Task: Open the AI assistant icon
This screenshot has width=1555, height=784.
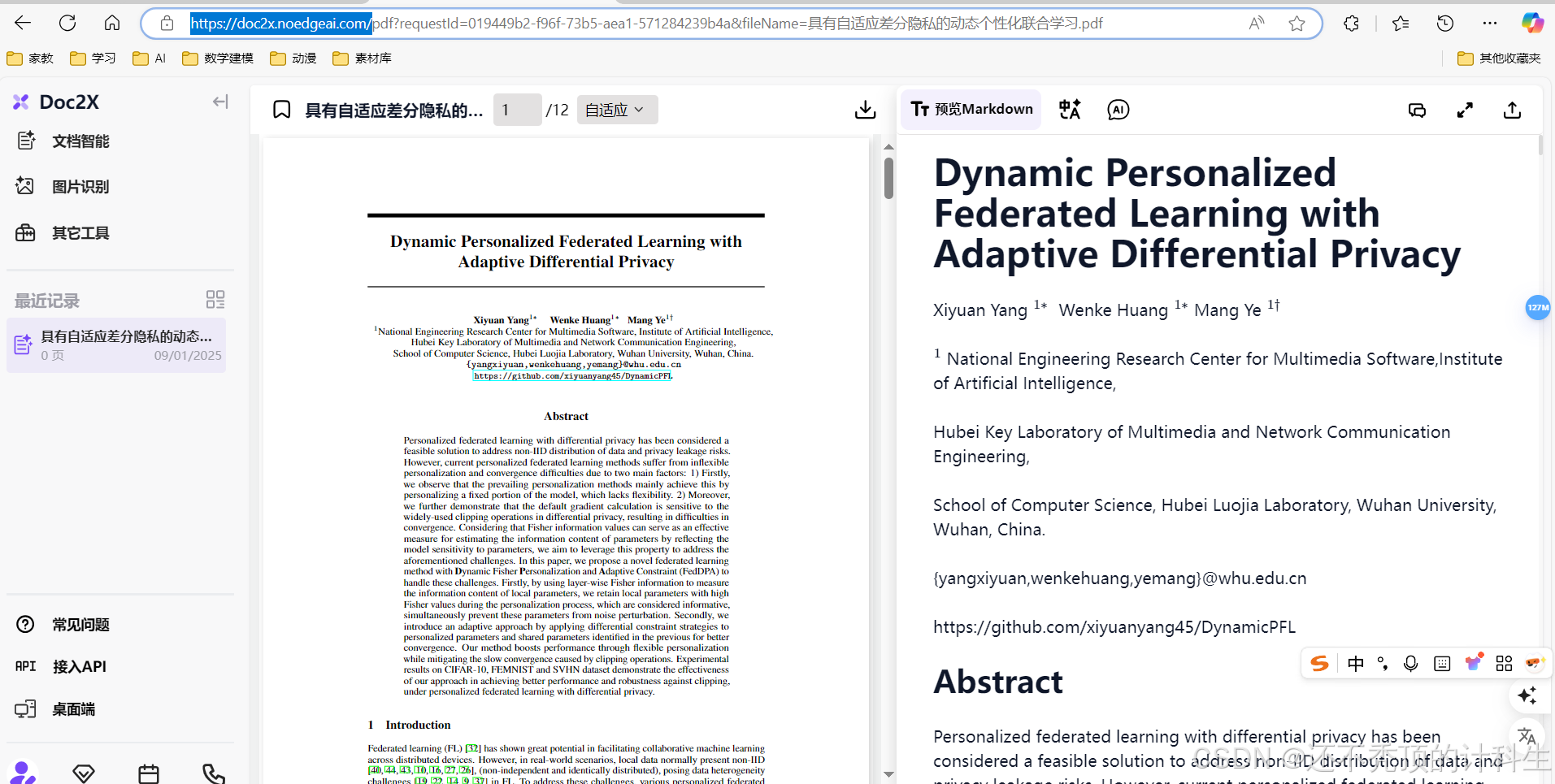Action: 1118,110
